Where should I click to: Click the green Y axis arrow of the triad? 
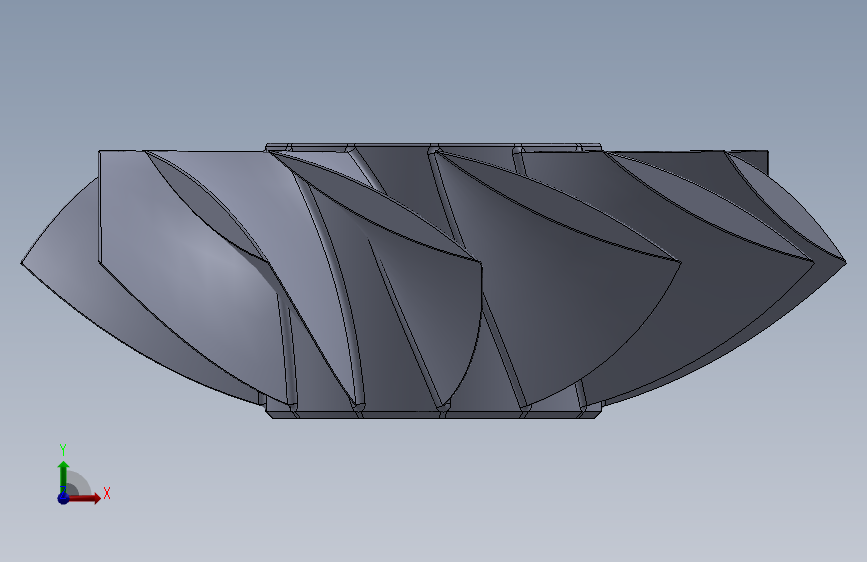(64, 476)
